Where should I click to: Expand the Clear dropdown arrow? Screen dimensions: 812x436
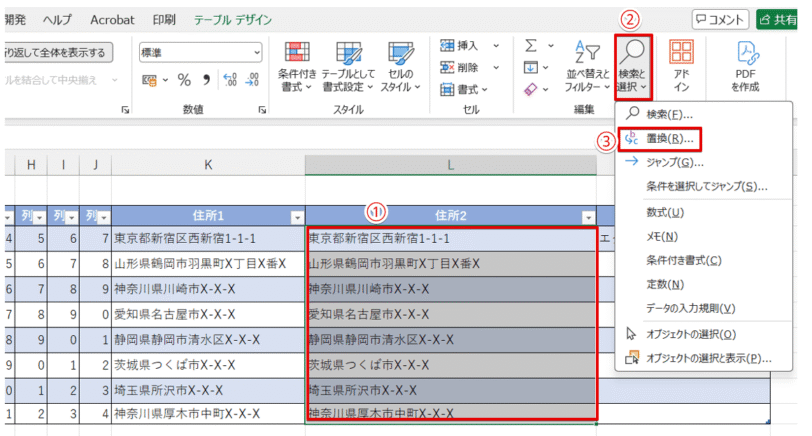click(x=546, y=90)
